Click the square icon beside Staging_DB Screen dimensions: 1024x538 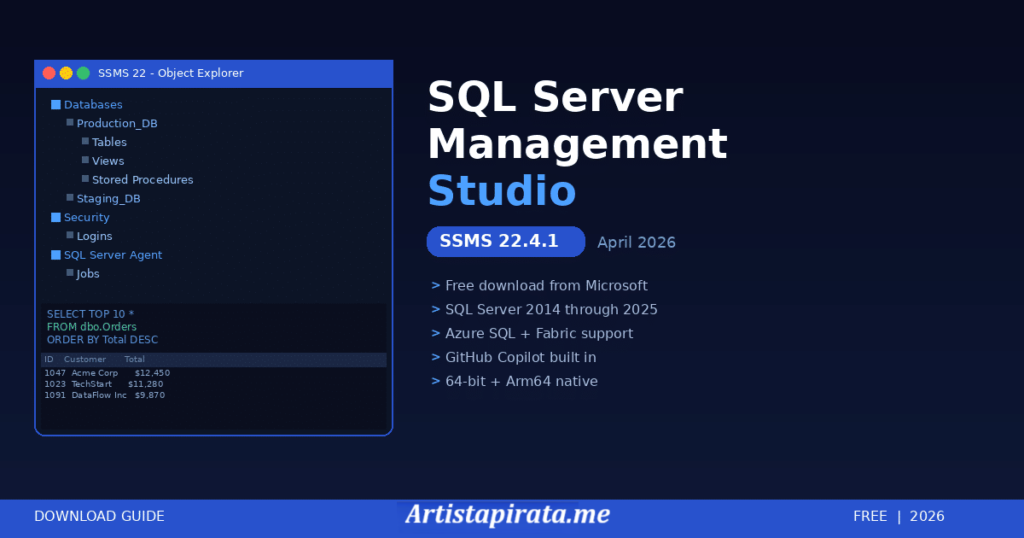click(x=70, y=198)
